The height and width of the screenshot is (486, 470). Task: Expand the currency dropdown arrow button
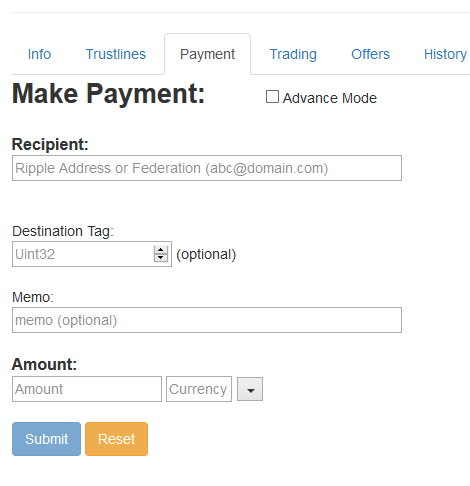coord(250,389)
